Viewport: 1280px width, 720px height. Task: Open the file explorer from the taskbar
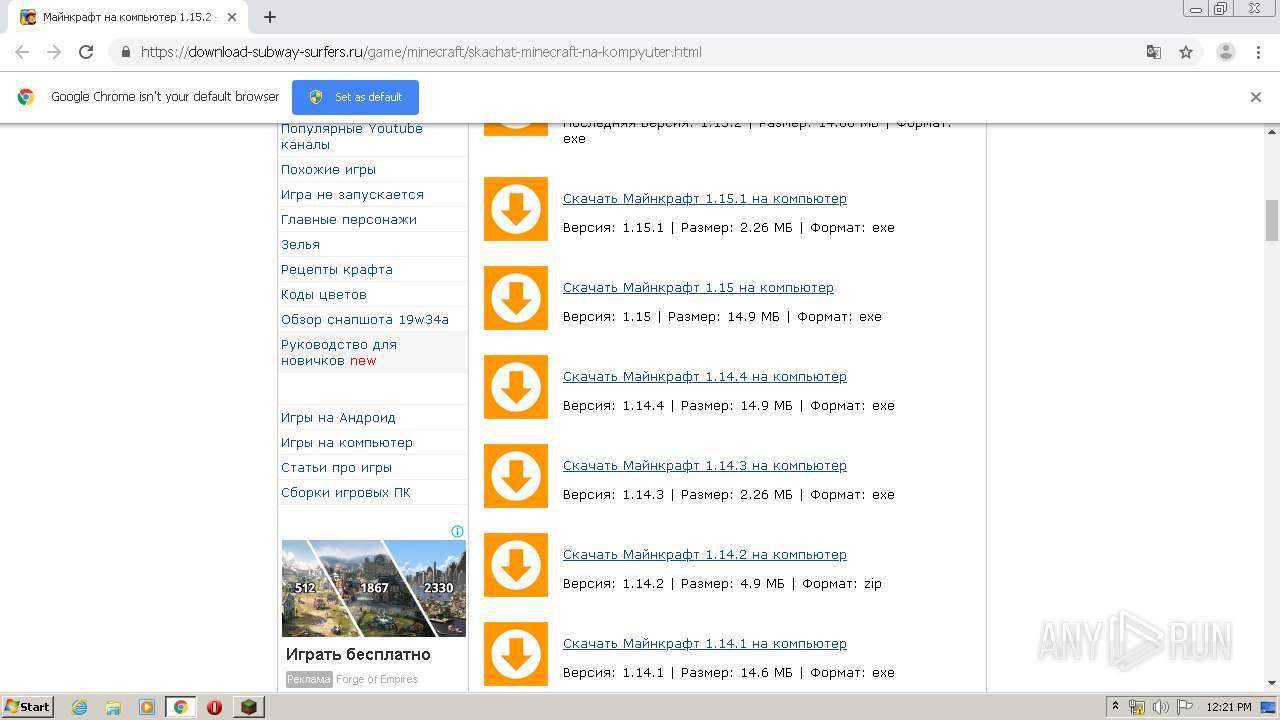[x=113, y=707]
